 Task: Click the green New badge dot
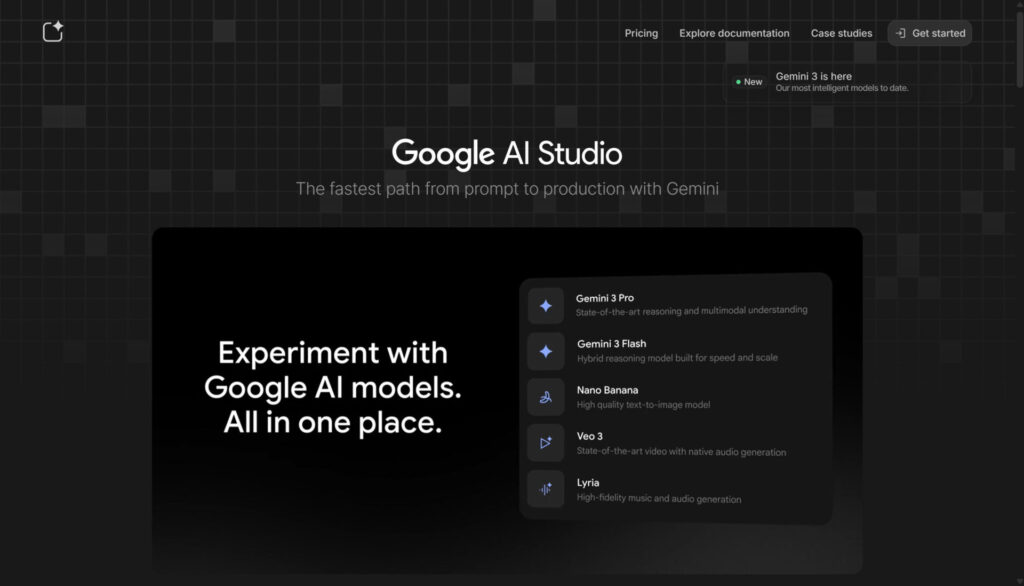[739, 82]
